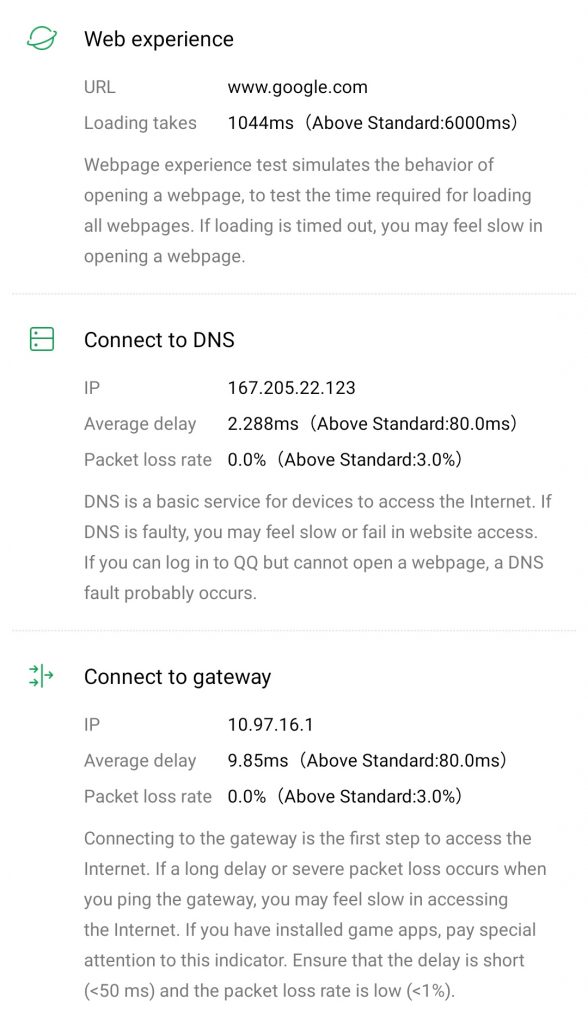Click the Packet loss rate label under gateway
588x1024 pixels.
[148, 796]
